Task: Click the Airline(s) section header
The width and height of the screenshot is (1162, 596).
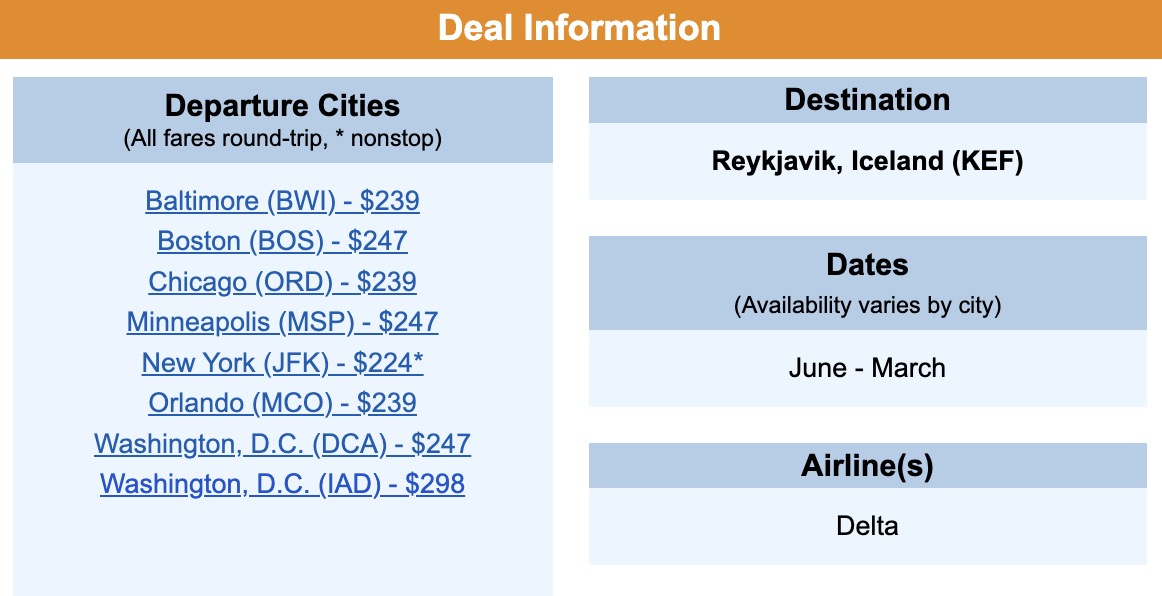Action: 867,466
